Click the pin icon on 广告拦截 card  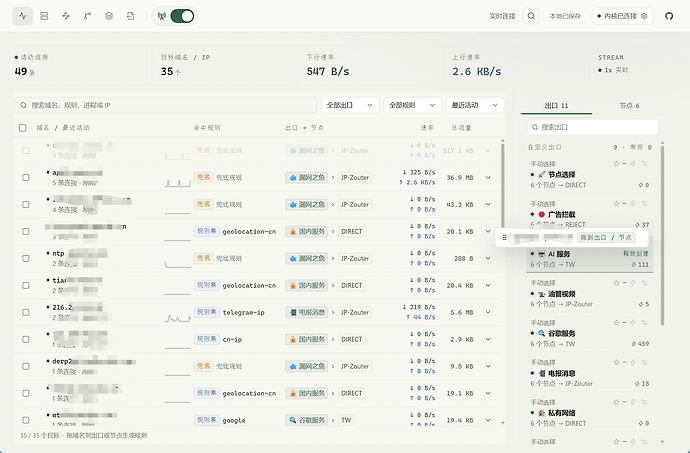pos(633,204)
